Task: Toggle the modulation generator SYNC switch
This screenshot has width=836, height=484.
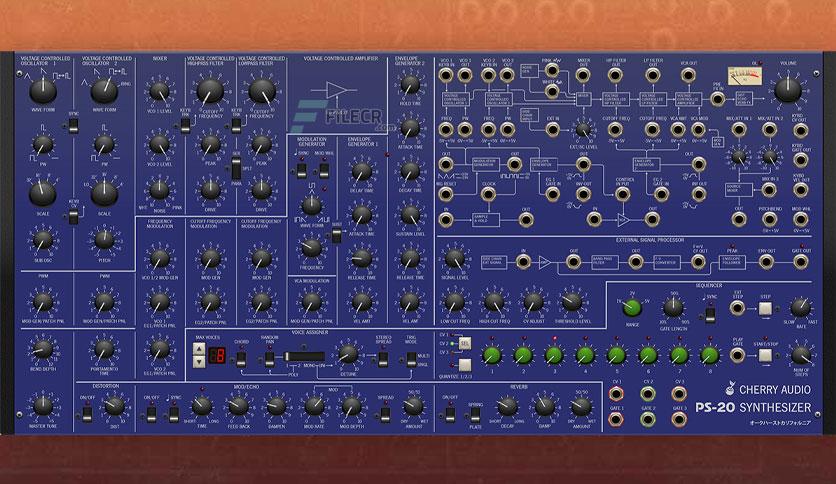Action: point(301,171)
